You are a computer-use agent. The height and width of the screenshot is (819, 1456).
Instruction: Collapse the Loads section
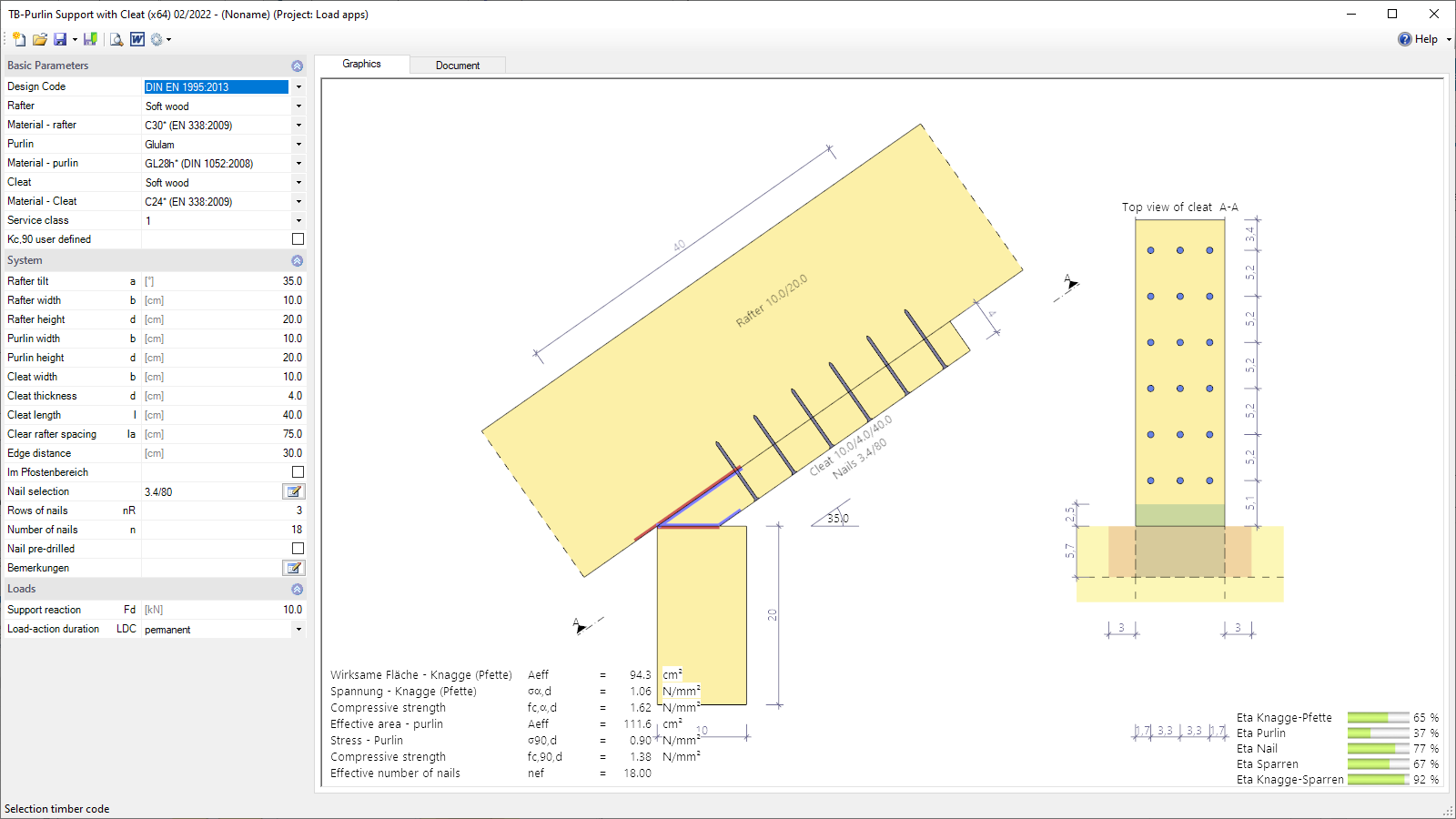297,589
